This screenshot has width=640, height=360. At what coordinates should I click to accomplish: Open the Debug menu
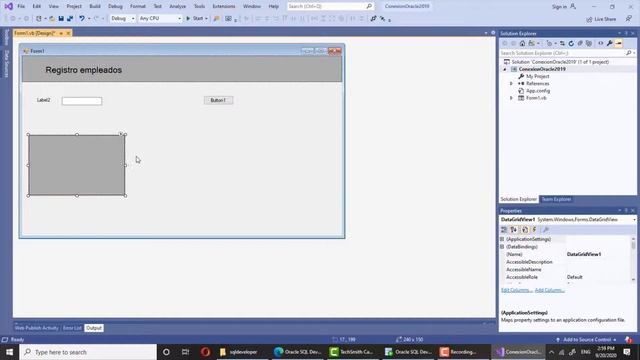(115, 7)
